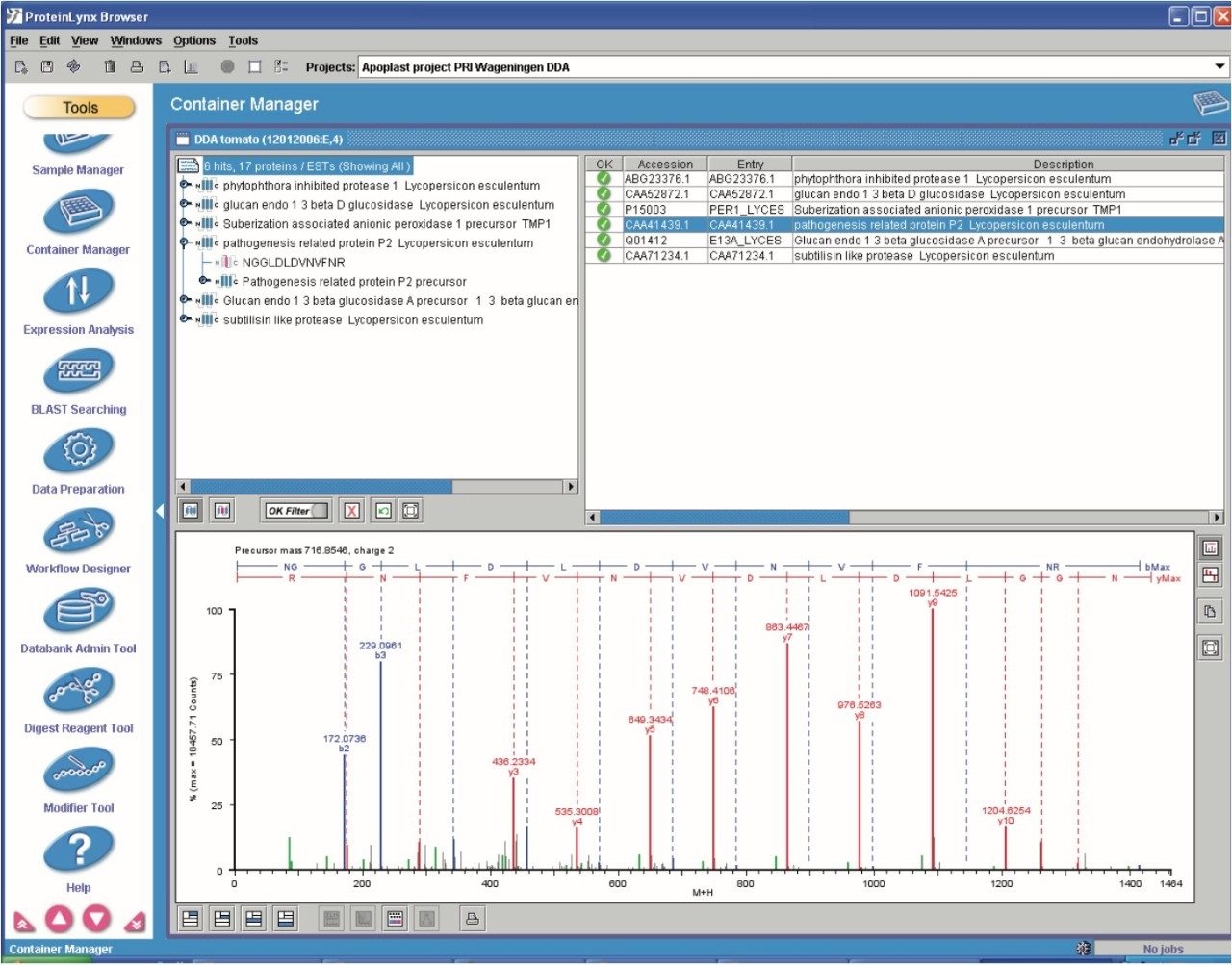The width and height of the screenshot is (1232, 965).
Task: Click the chart toolbar icon at top
Action: point(191,66)
